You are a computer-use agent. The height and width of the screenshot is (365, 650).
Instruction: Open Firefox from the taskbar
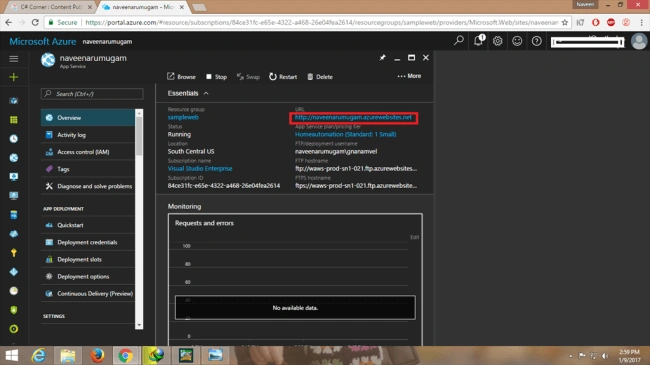point(97,355)
